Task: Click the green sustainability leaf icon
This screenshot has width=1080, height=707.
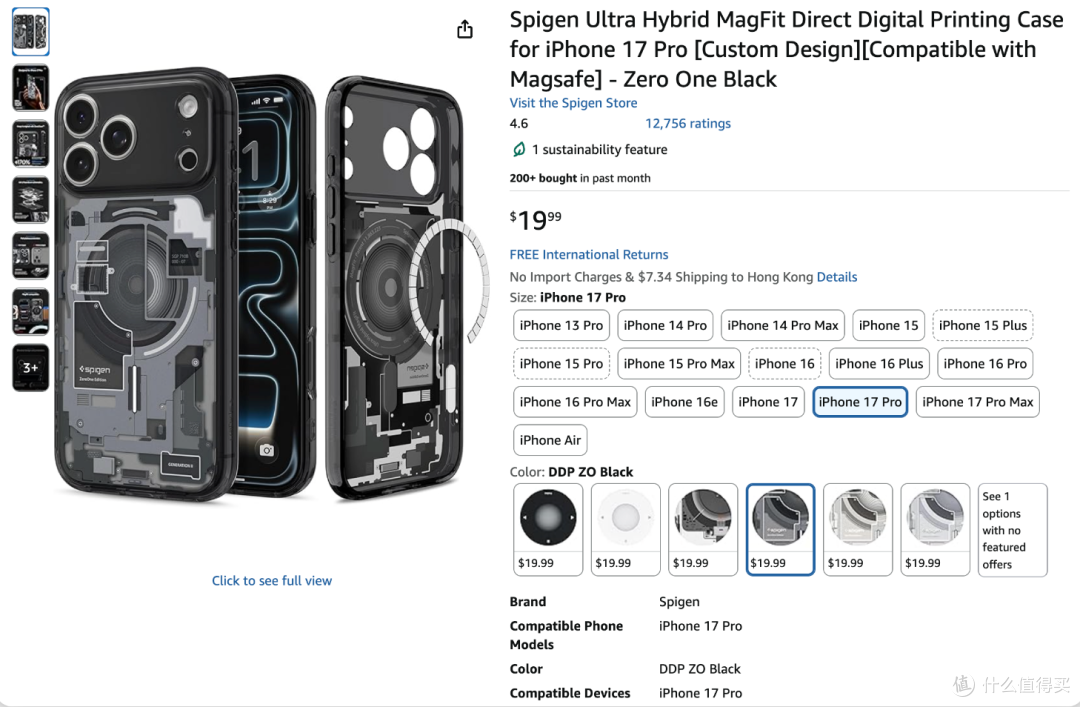Action: 519,150
